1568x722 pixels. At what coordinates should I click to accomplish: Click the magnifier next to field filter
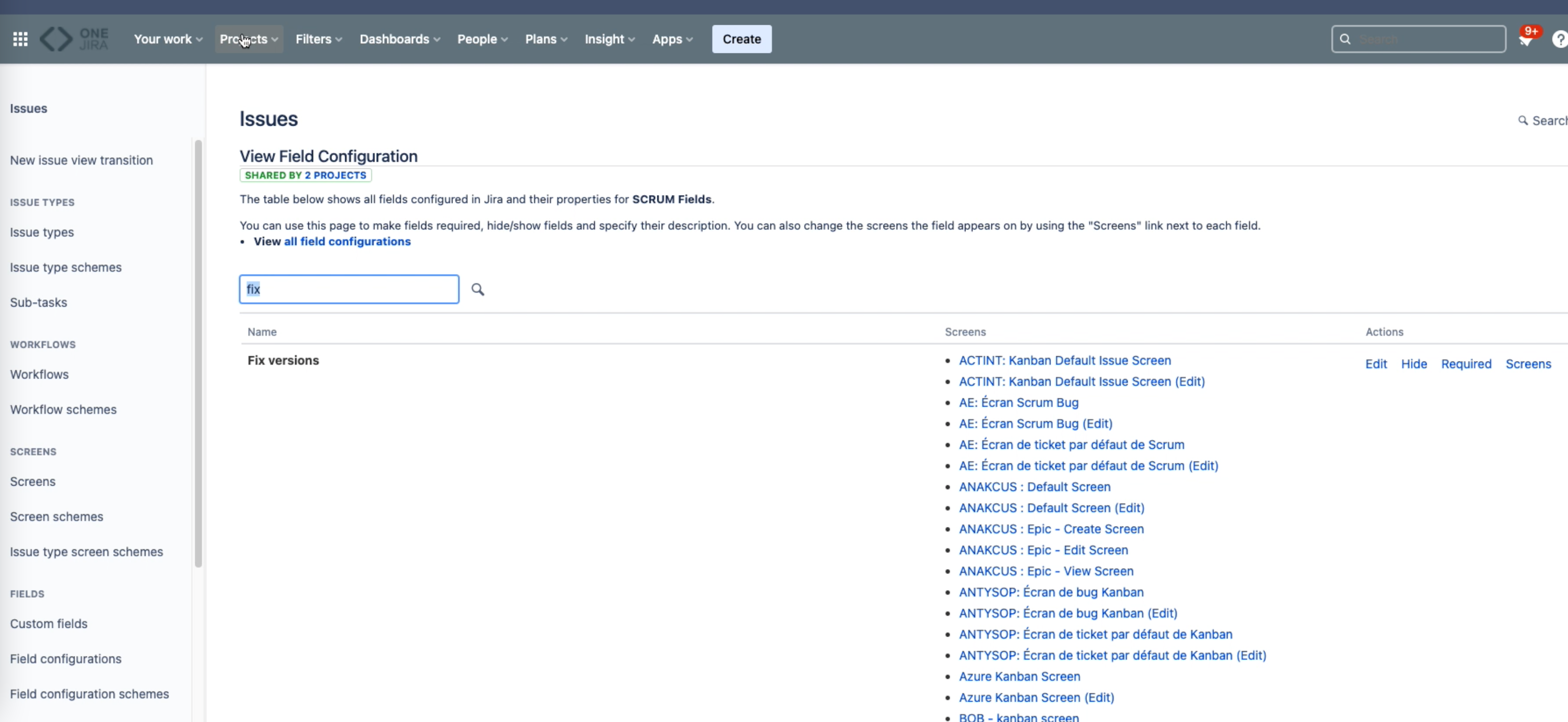pos(478,290)
